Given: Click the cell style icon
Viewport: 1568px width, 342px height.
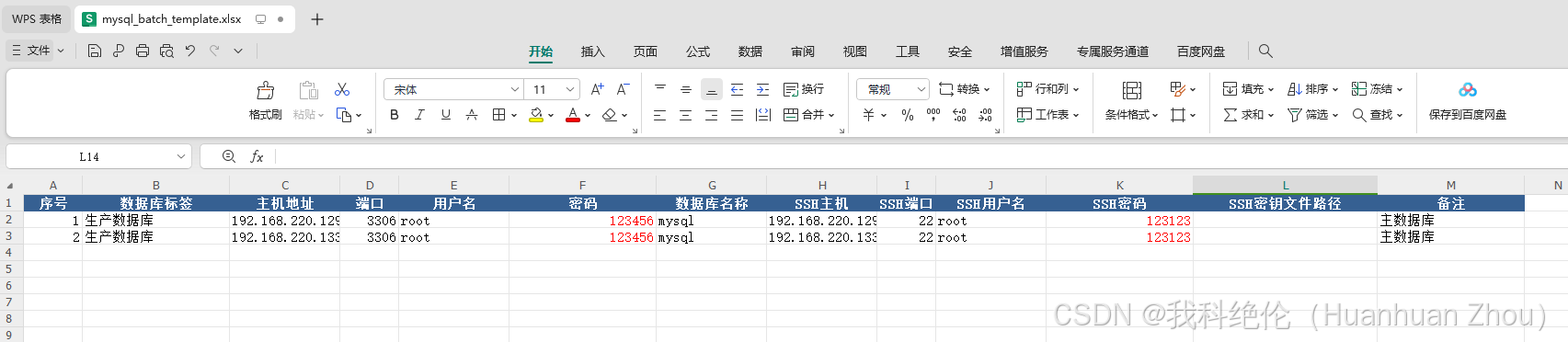Looking at the screenshot, I should coord(1178,89).
